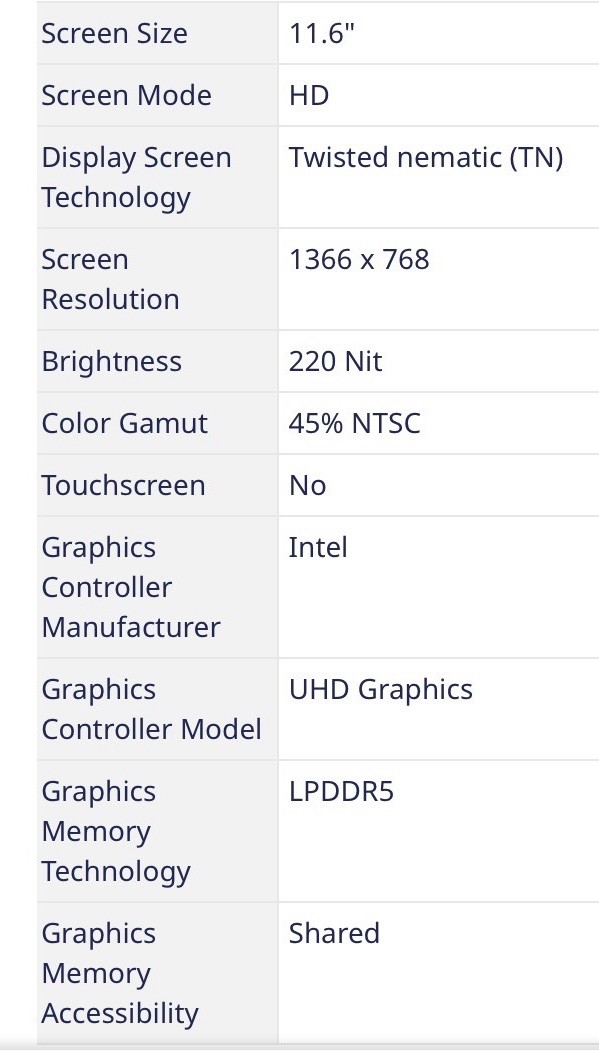Click the Screen Mode label cell
The height and width of the screenshot is (1052, 599).
(x=158, y=95)
